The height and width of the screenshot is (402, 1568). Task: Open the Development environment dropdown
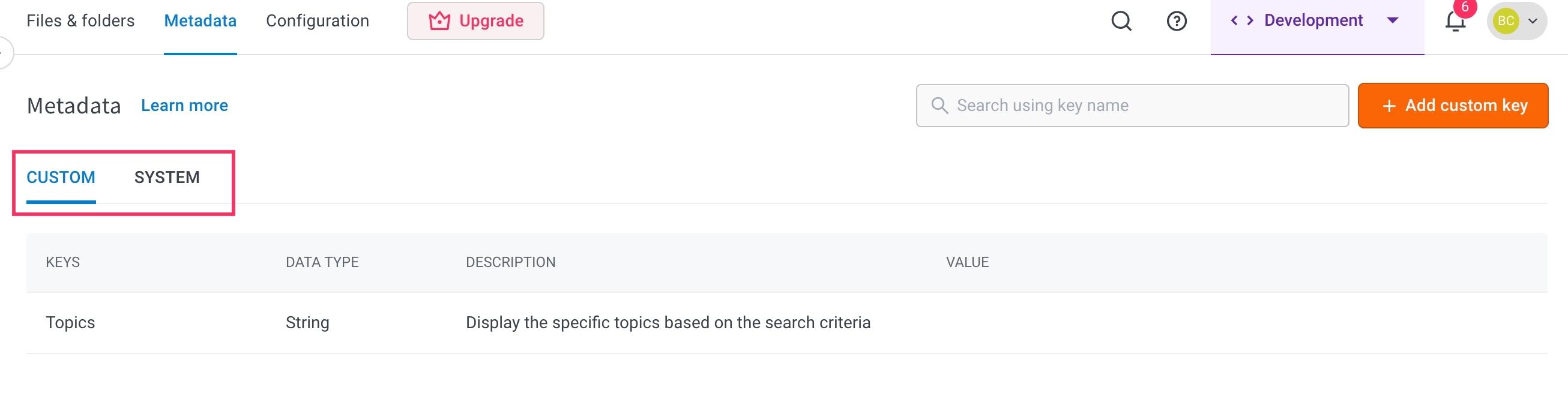[x=1392, y=20]
